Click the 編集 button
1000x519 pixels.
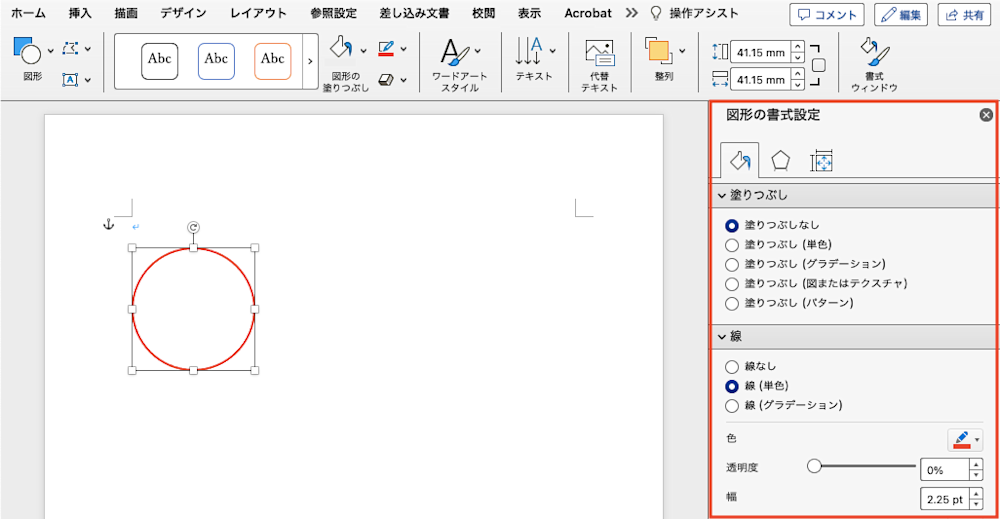901,15
